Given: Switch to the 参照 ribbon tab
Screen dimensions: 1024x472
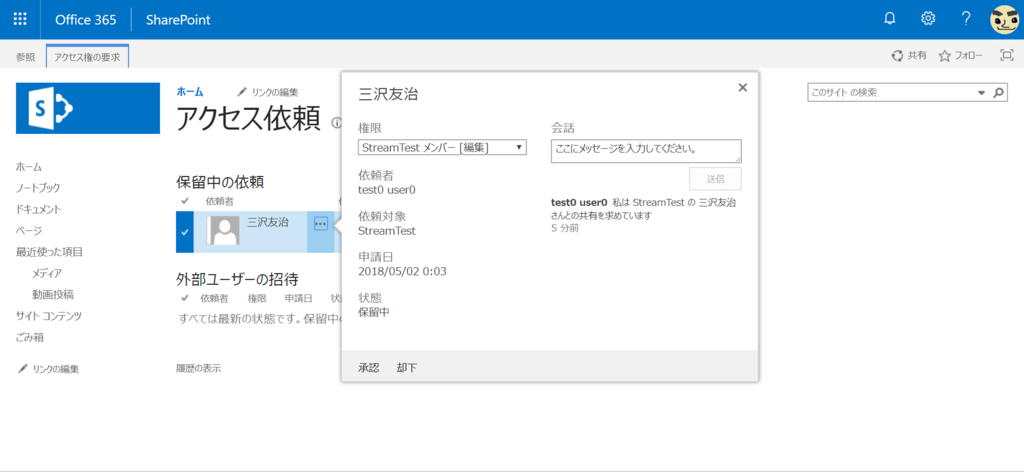Looking at the screenshot, I should pyautogui.click(x=25, y=57).
